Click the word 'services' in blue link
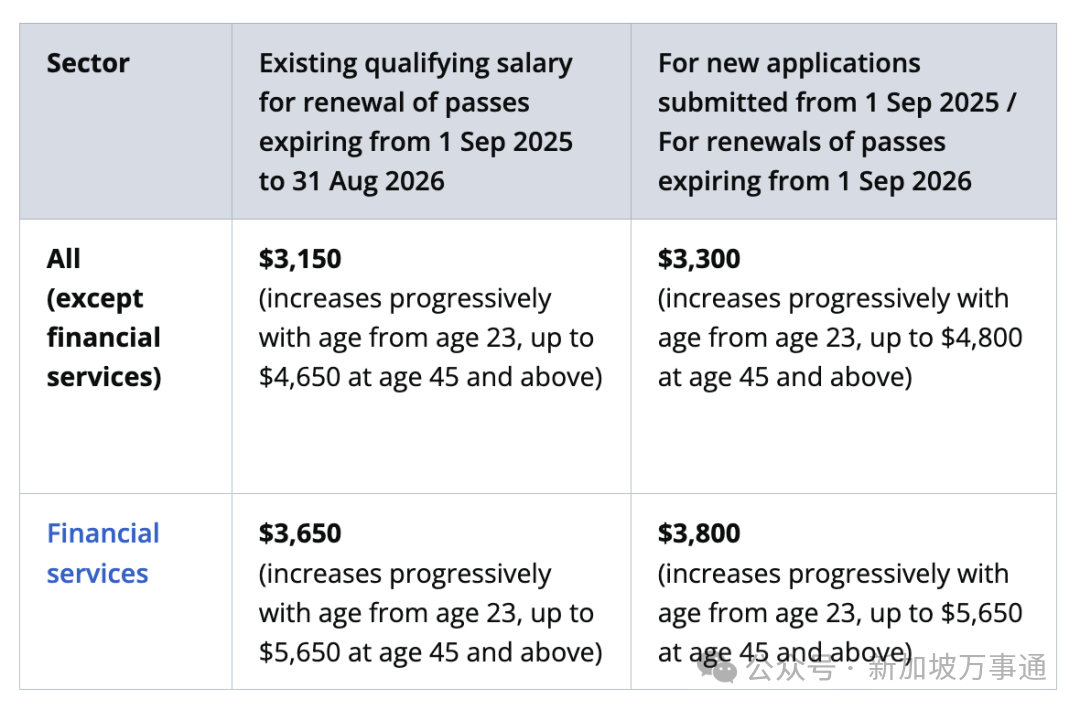 [97, 574]
